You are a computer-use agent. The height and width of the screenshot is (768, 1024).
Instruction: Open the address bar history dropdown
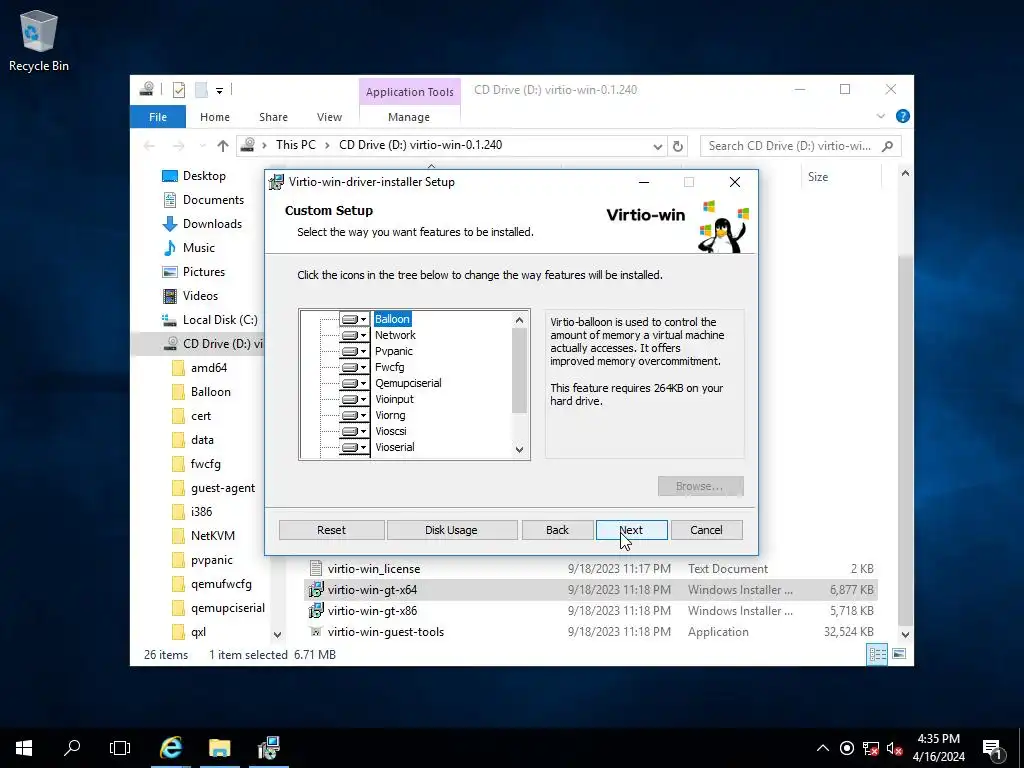658,146
